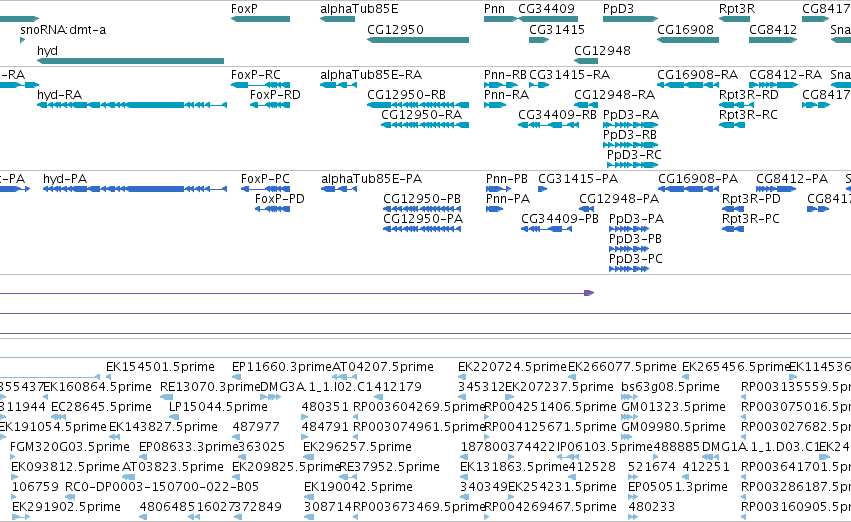Image resolution: width=851 pixels, height=522 pixels.
Task: Click the PpD3-RC transcript label
Action: pos(634,155)
